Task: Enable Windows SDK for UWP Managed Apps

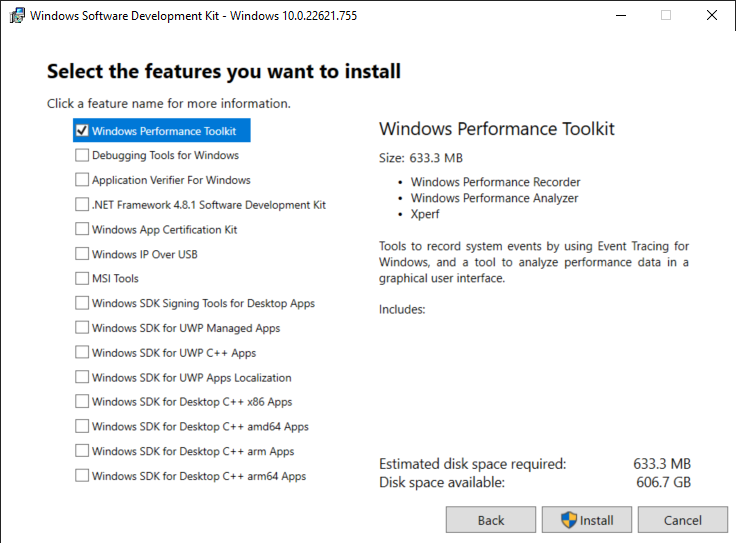Action: coord(82,328)
